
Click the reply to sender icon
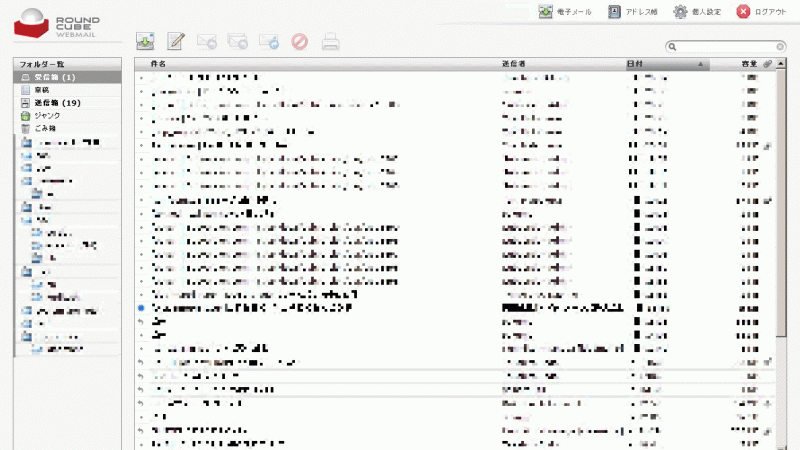pyautogui.click(x=207, y=41)
